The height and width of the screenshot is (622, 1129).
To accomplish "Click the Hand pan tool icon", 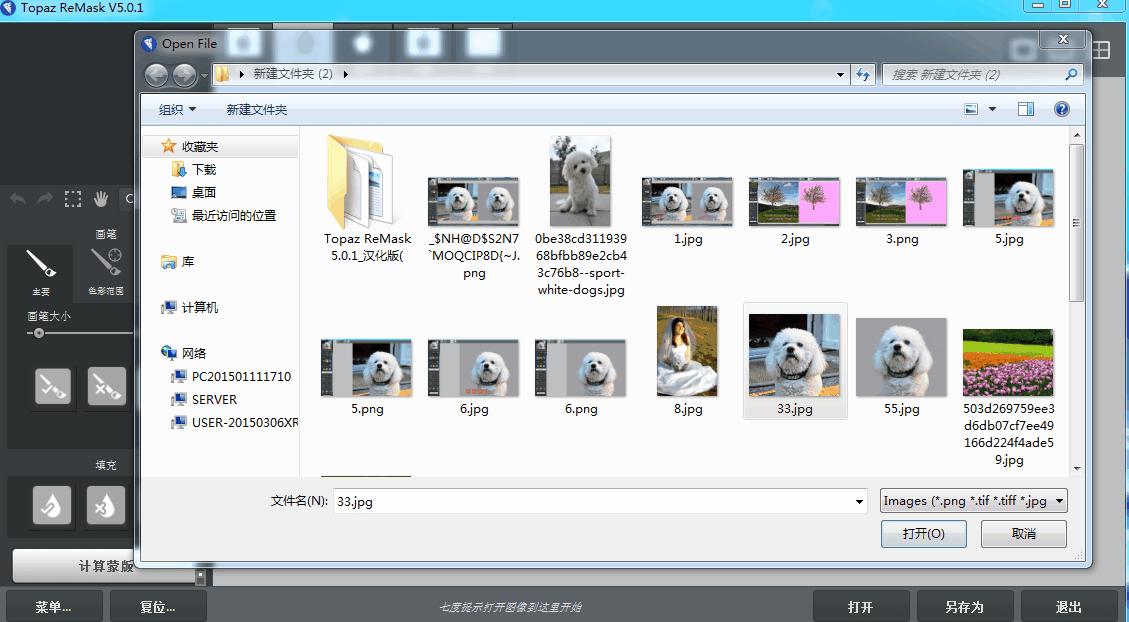I will point(100,198).
